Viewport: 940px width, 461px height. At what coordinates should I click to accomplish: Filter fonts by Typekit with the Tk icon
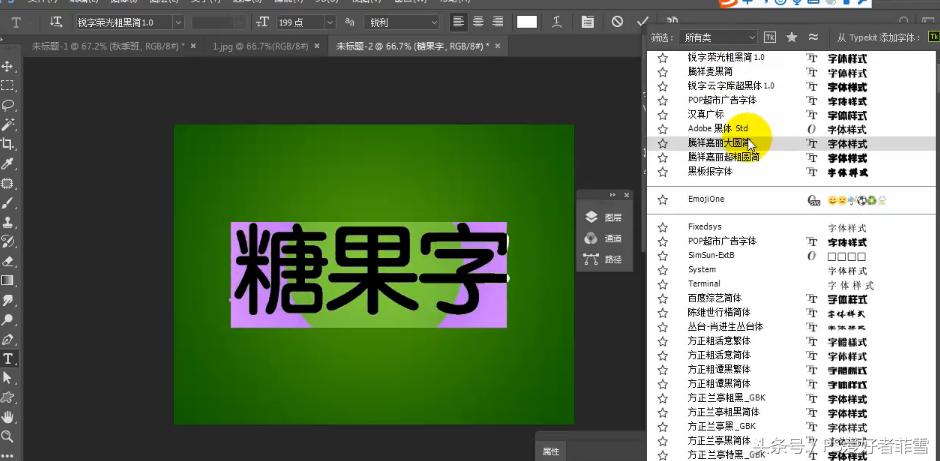point(770,37)
